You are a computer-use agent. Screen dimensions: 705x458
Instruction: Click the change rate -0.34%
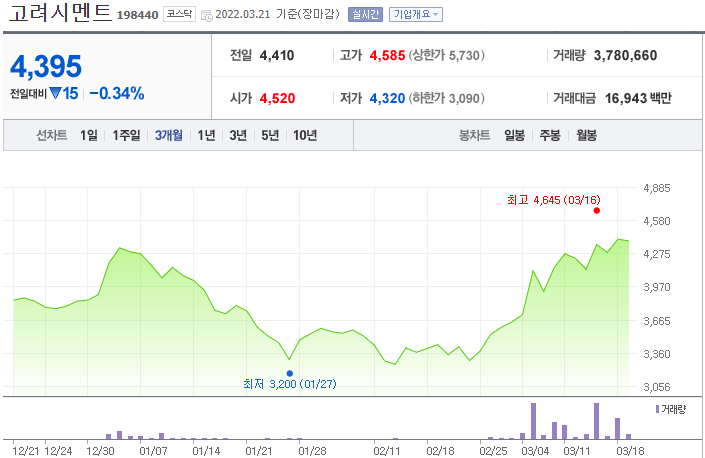117,93
